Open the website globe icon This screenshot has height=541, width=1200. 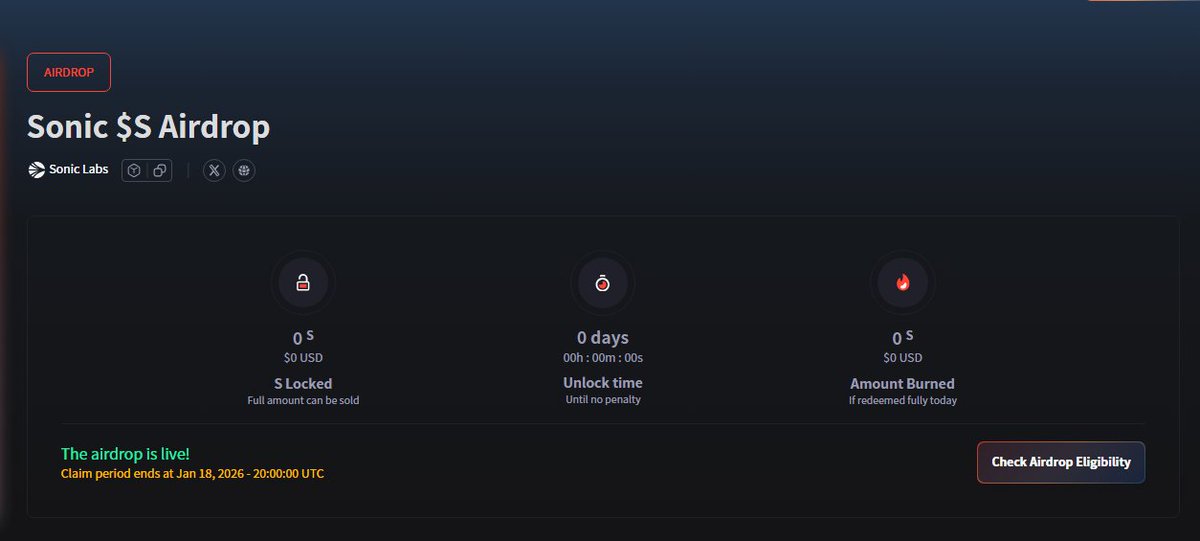[244, 170]
